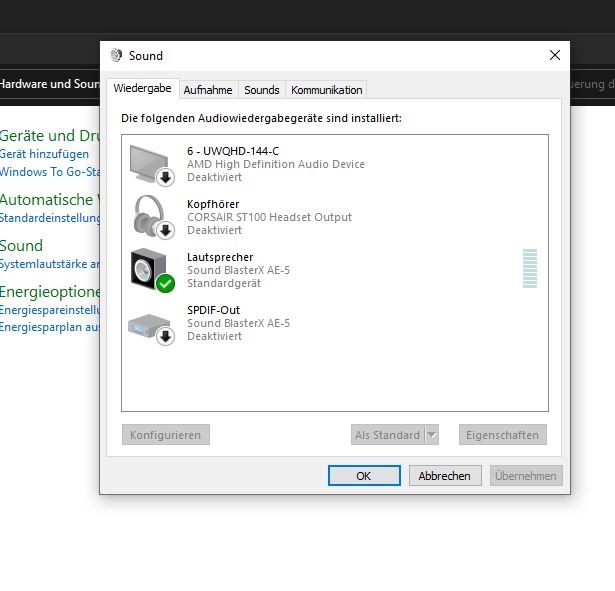Click the Sound dialog title icon

[116, 55]
